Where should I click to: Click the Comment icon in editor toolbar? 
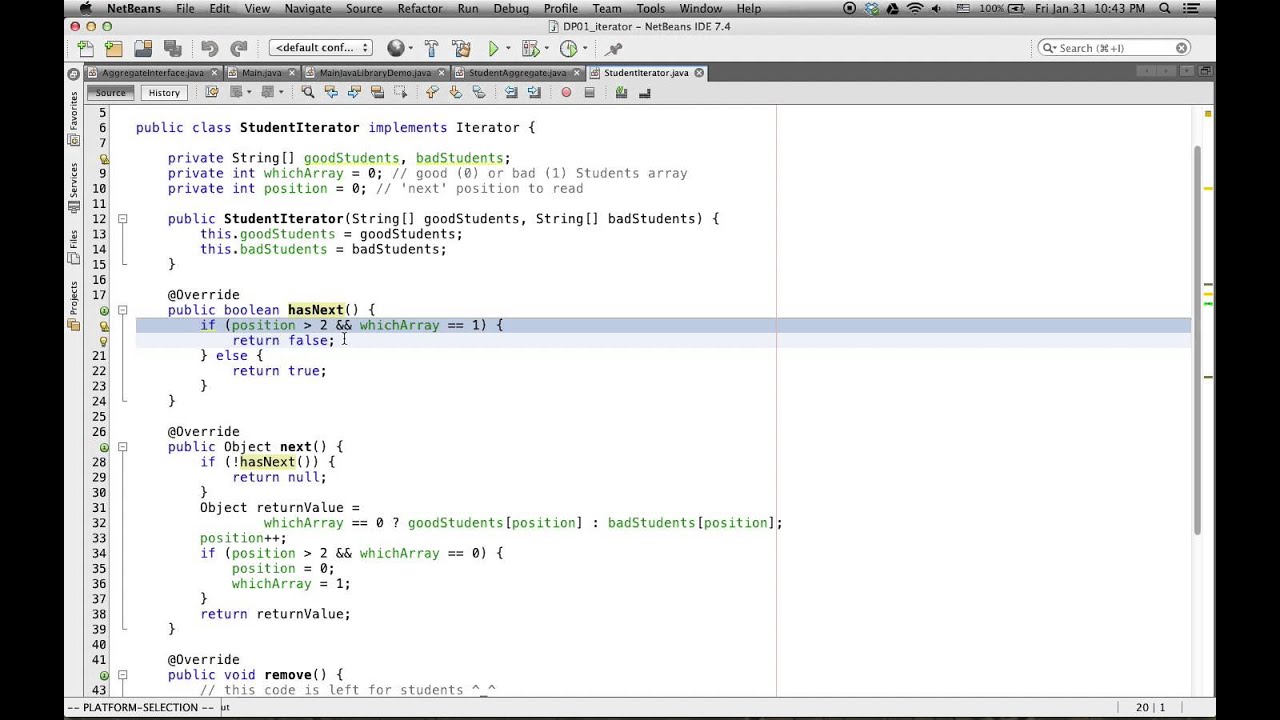pos(621,92)
